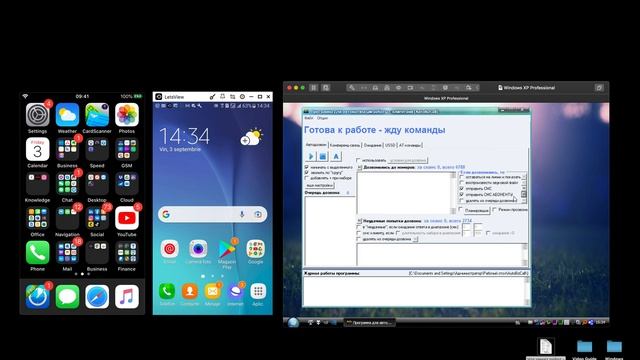Open Settings on the iPhone screen
Viewport: 640px width, 360px height.
point(38,115)
